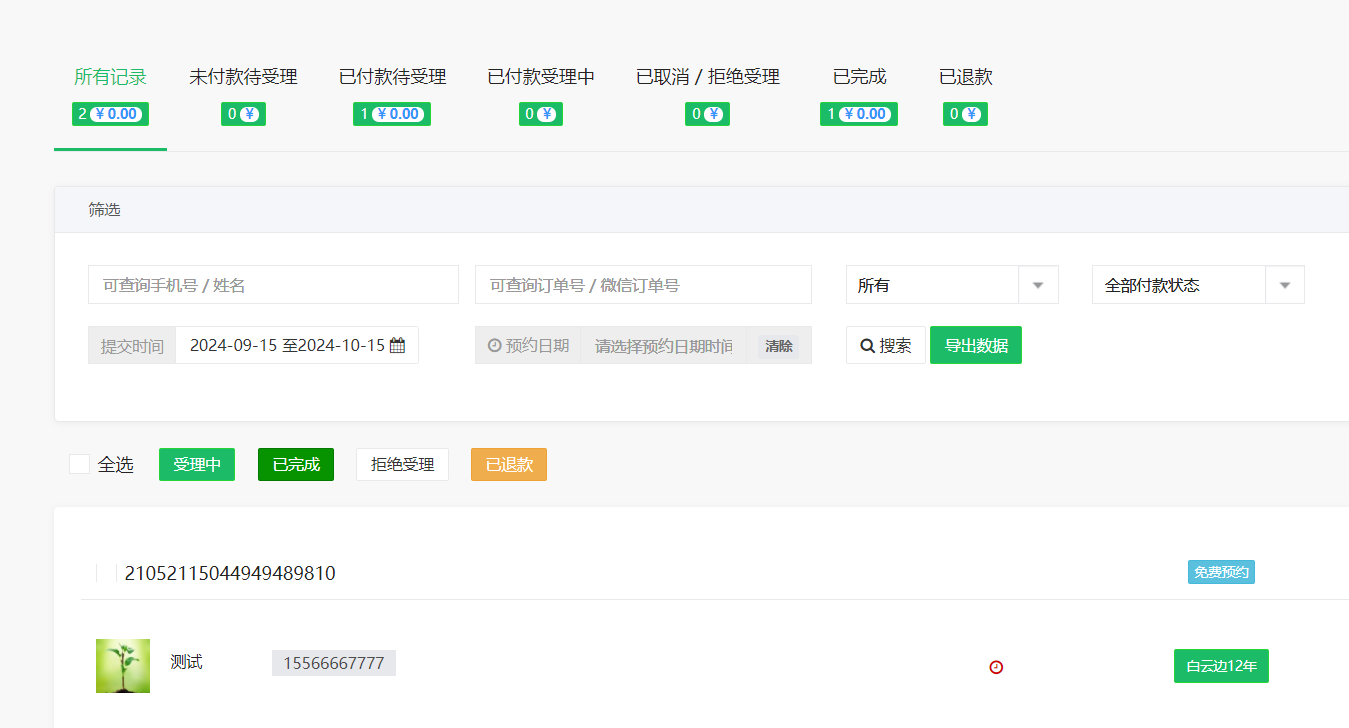Click order number 2105211504494948 9810
This screenshot has height=728, width=1349.
point(230,573)
